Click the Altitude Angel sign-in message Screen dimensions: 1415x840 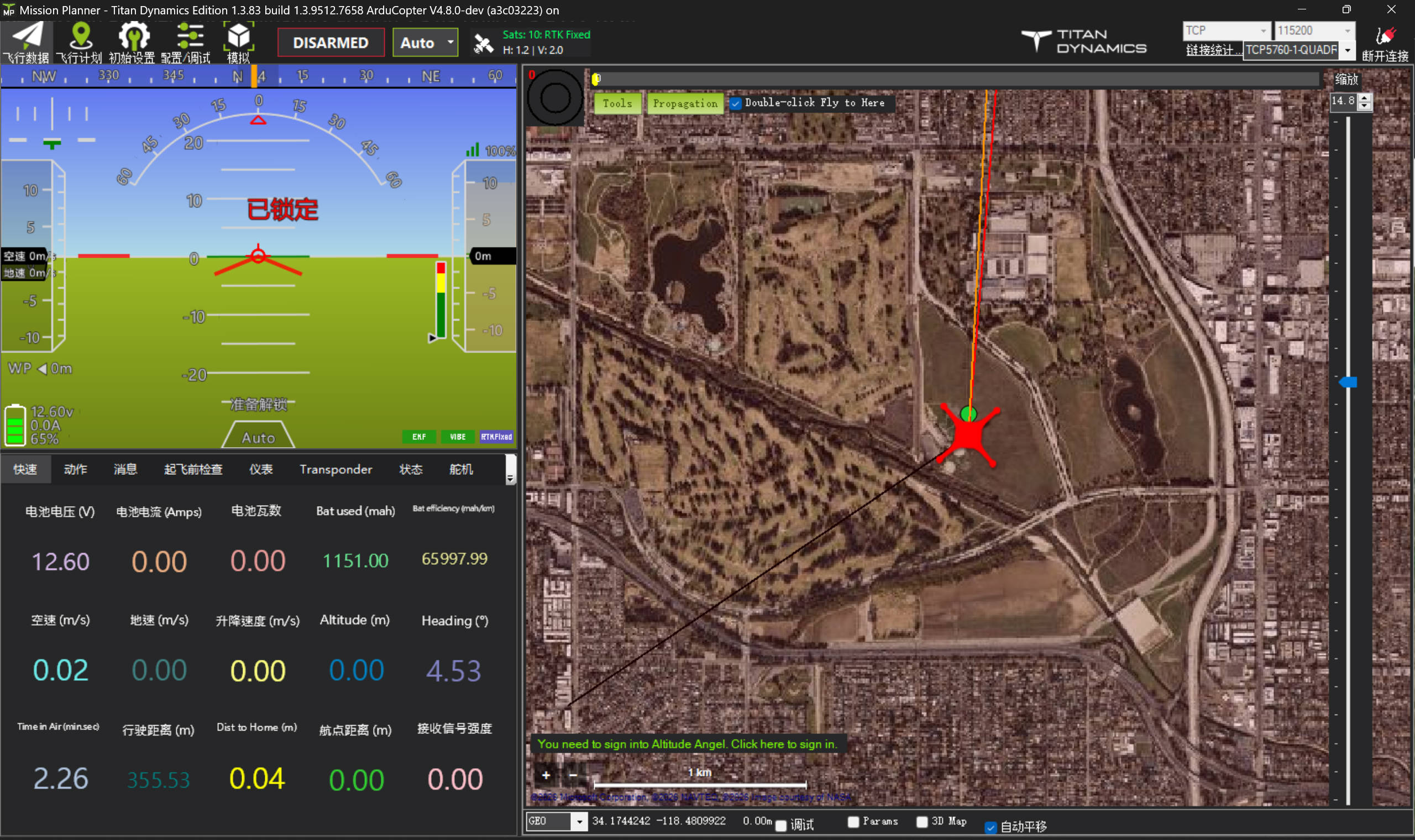pyautogui.click(x=686, y=744)
